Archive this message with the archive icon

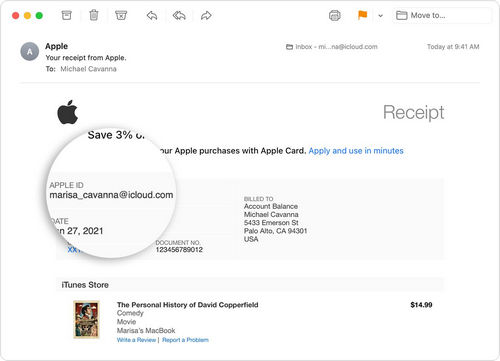pyautogui.click(x=67, y=15)
